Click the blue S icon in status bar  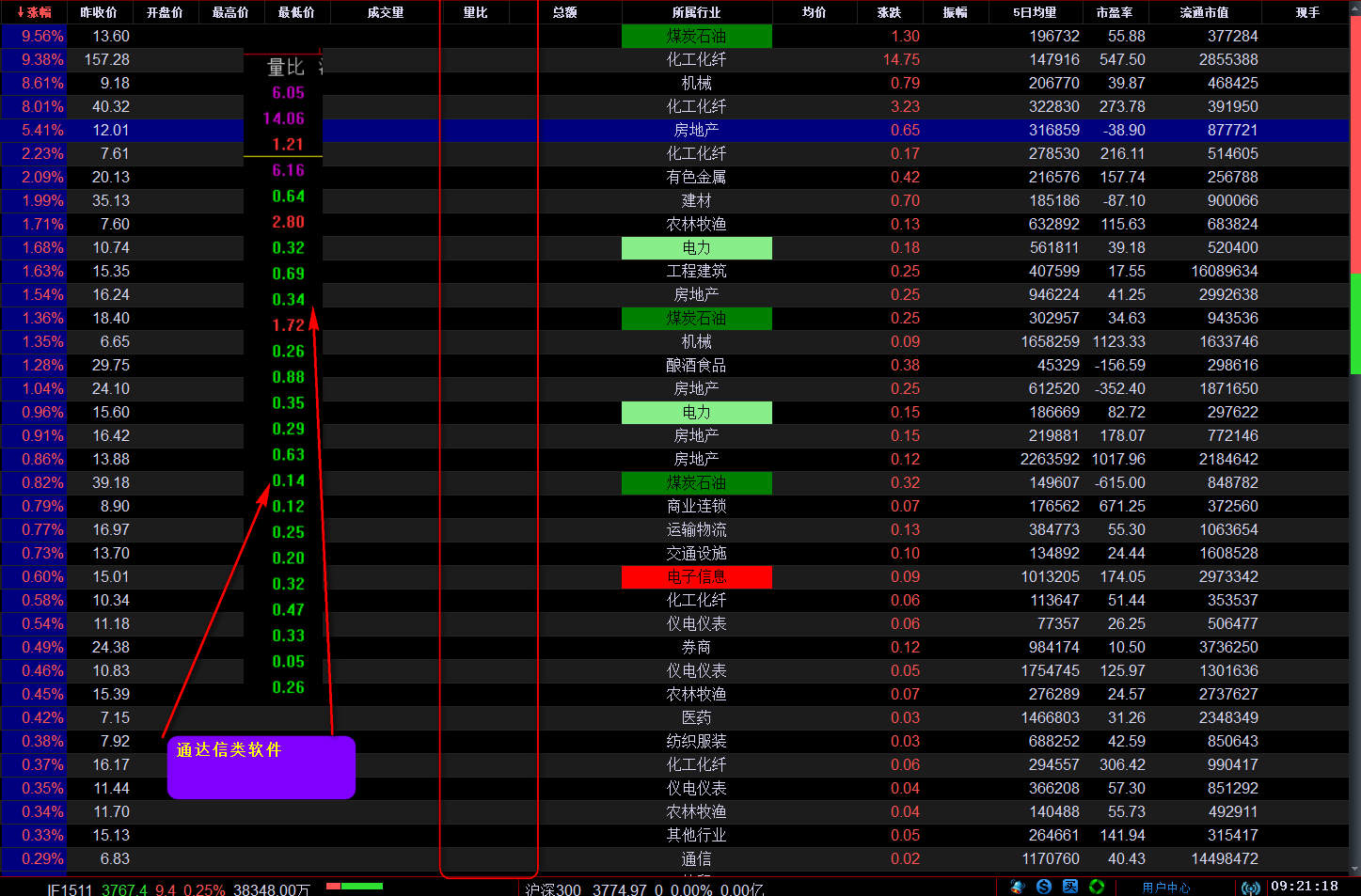(1044, 887)
